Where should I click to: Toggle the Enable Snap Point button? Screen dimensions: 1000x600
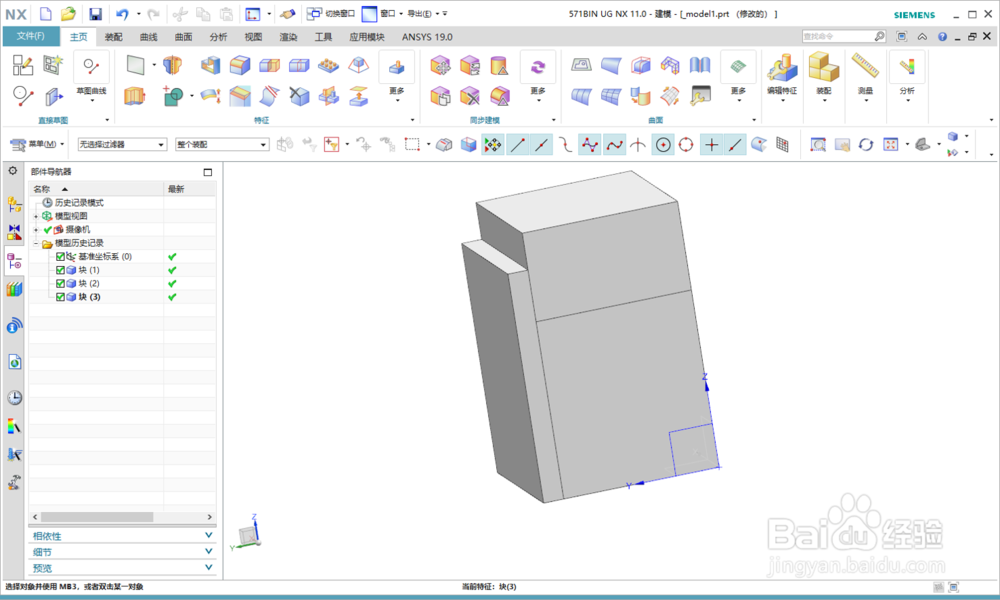(x=492, y=145)
